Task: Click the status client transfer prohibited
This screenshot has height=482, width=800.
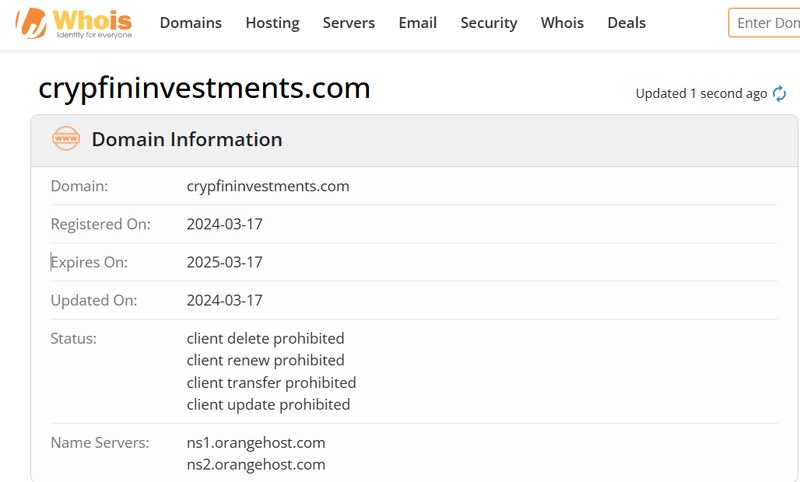Action: pyautogui.click(x=271, y=383)
